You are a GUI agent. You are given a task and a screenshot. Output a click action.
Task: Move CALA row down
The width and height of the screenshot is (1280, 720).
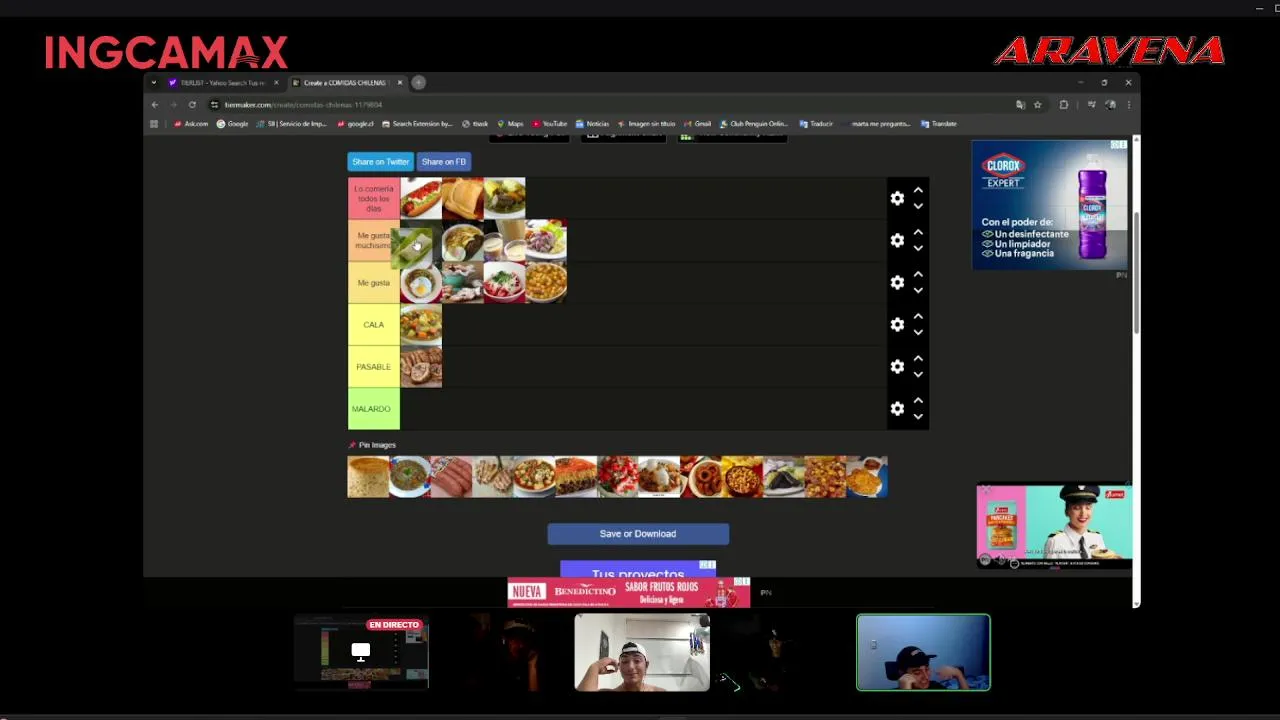click(x=918, y=332)
